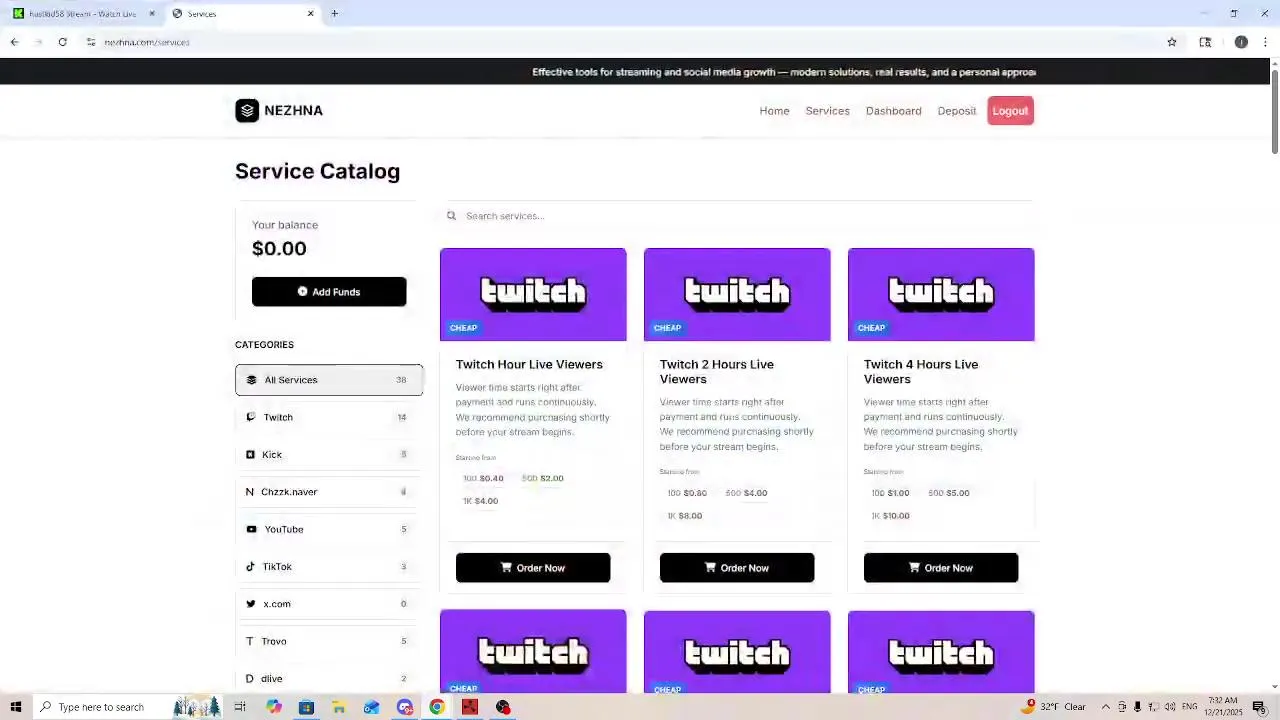The height and width of the screenshot is (720, 1280).
Task: Reload the page with refresh icon
Action: point(62,42)
